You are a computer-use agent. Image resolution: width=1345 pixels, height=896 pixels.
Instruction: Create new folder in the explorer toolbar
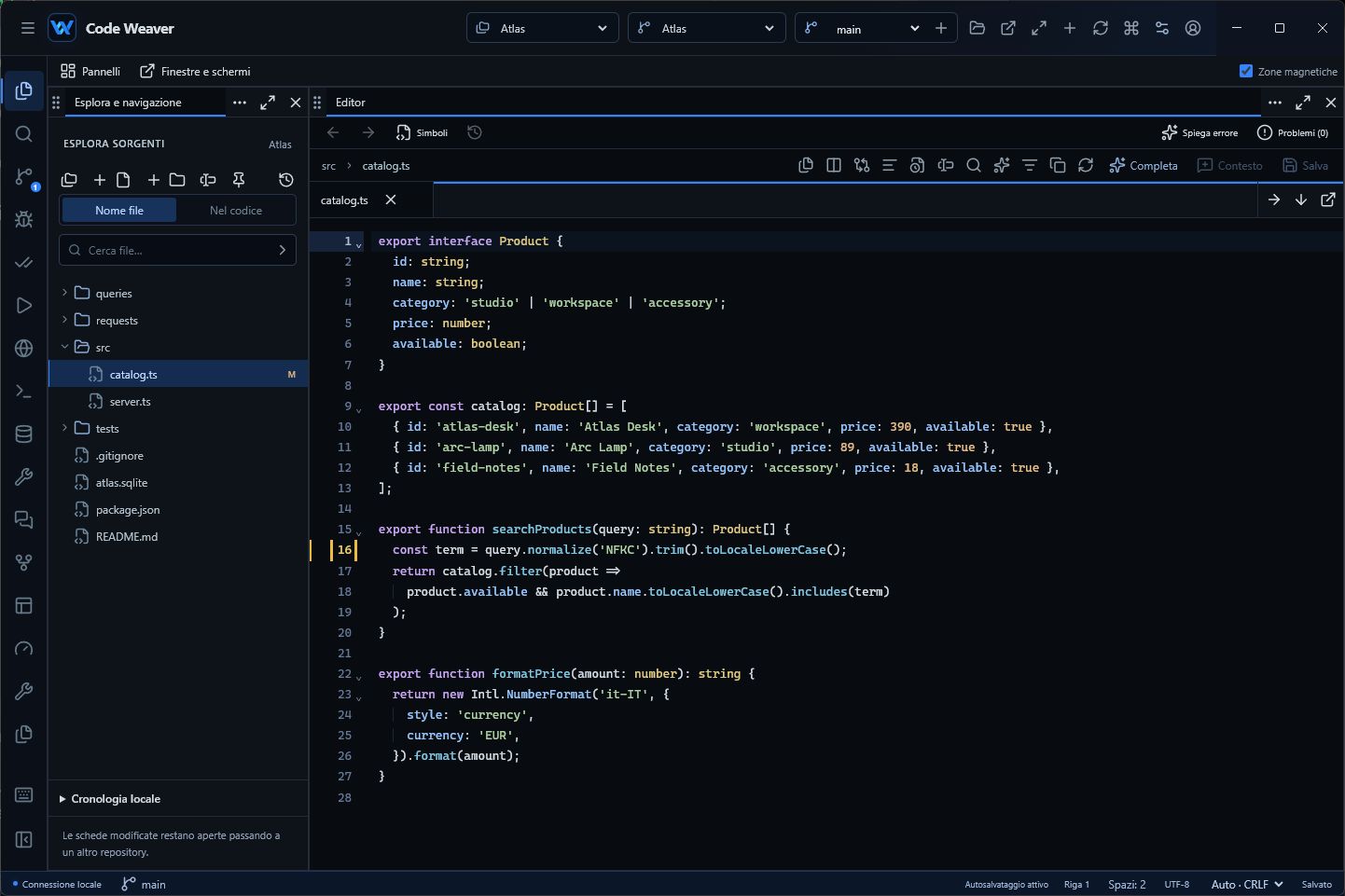pos(166,180)
